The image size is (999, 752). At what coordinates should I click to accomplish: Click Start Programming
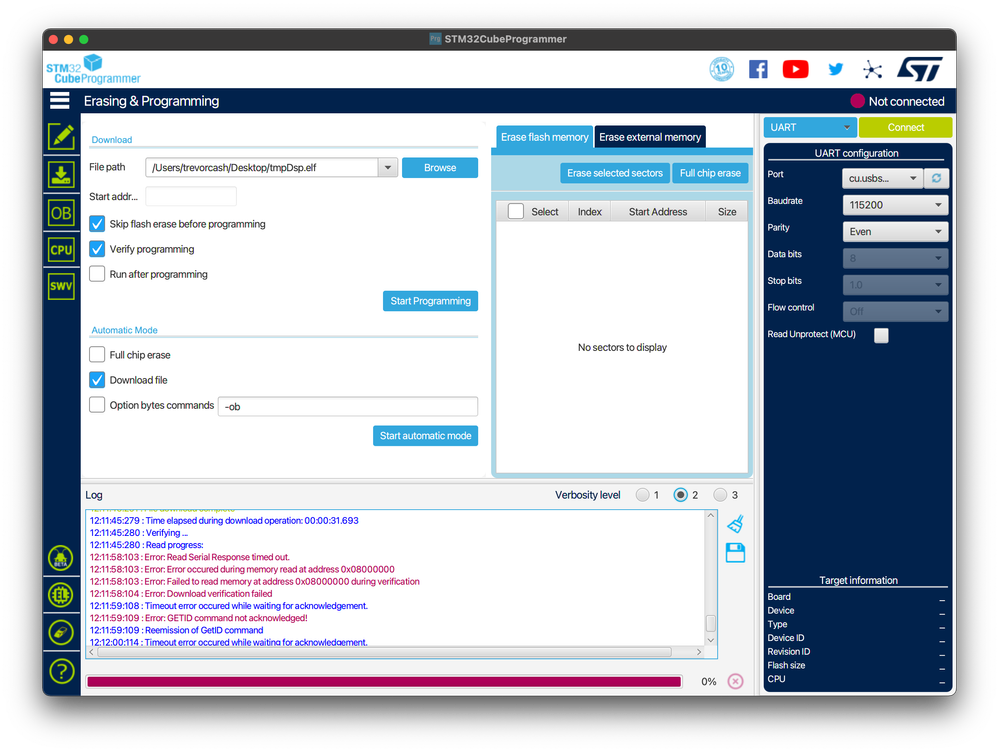430,301
